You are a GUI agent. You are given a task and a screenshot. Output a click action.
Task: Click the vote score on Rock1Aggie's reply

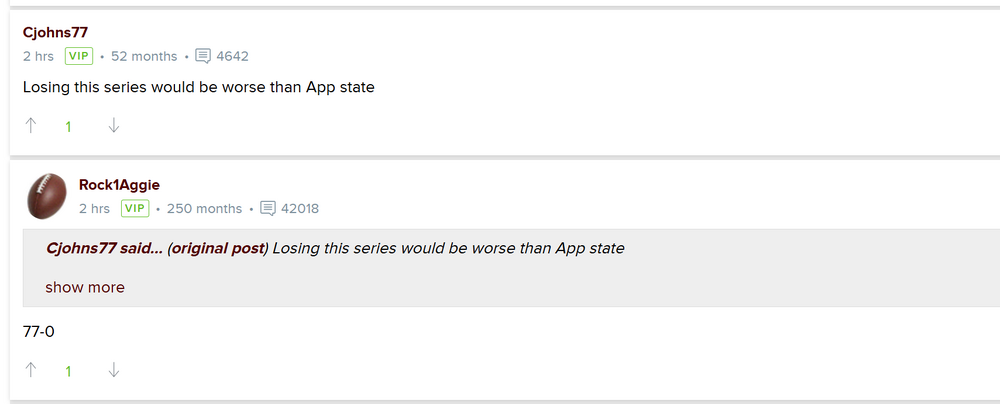pyautogui.click(x=68, y=371)
